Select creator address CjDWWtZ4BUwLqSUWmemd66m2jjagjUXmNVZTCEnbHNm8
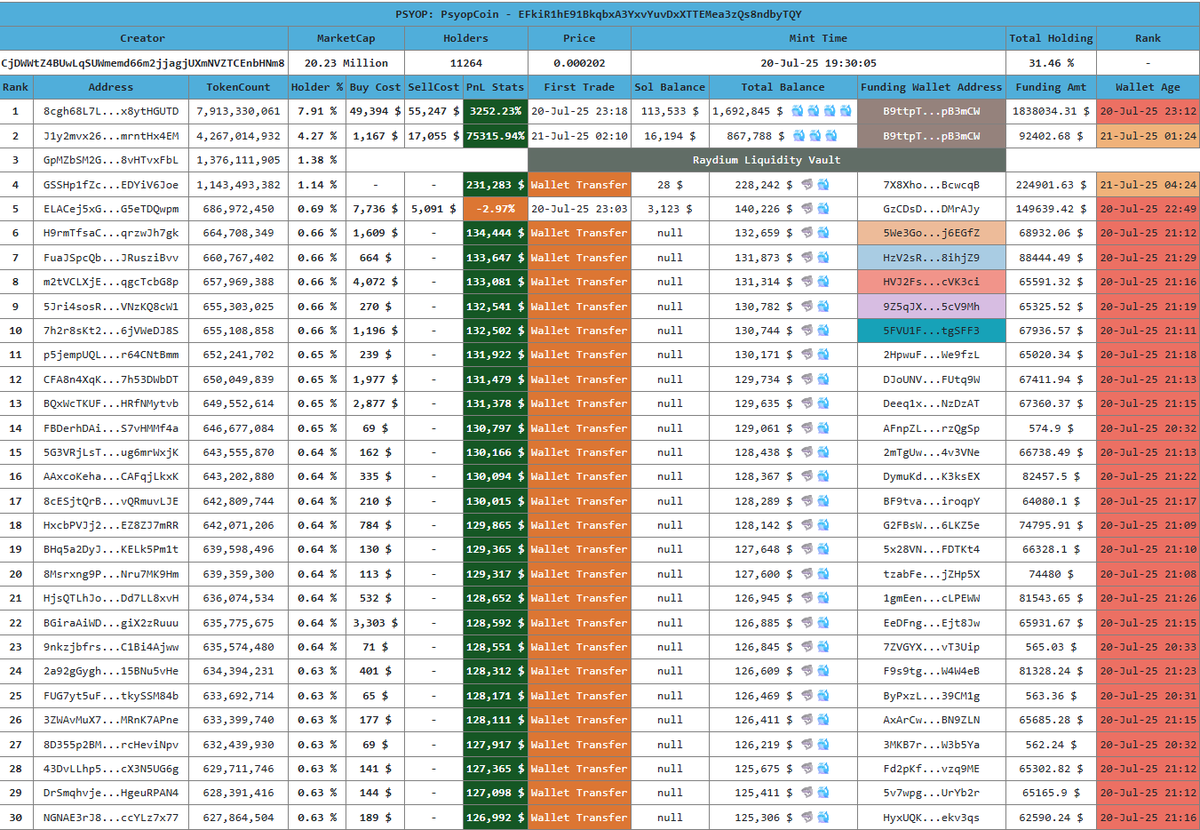Screen dimensions: 1200x830 point(144,62)
